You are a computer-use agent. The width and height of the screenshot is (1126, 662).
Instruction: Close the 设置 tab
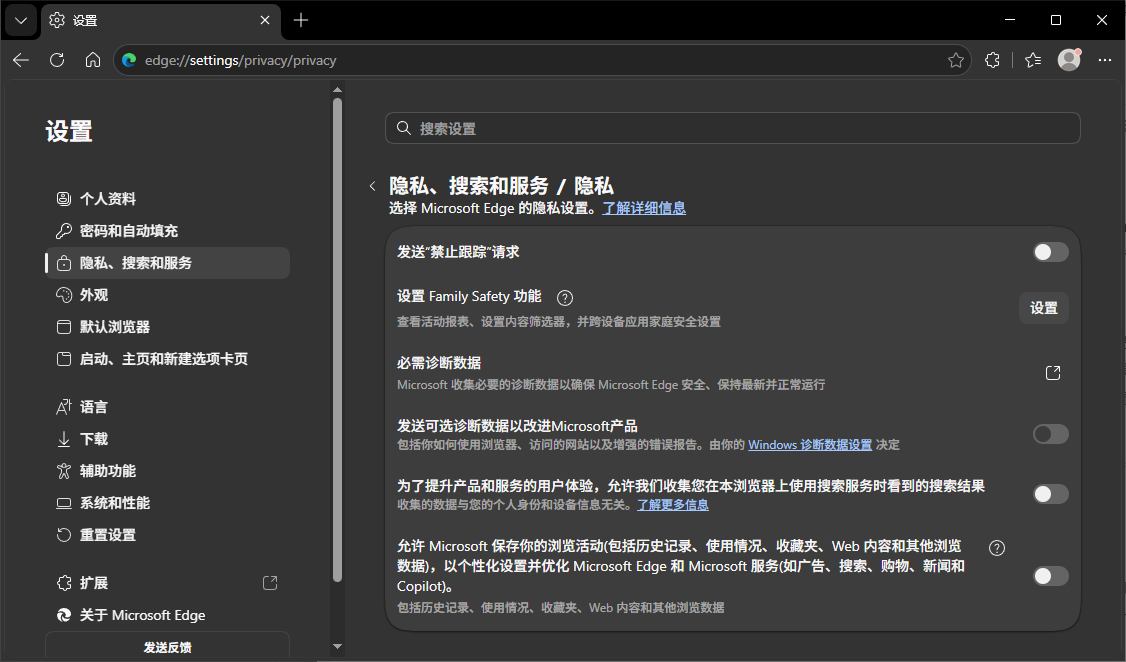(x=265, y=20)
